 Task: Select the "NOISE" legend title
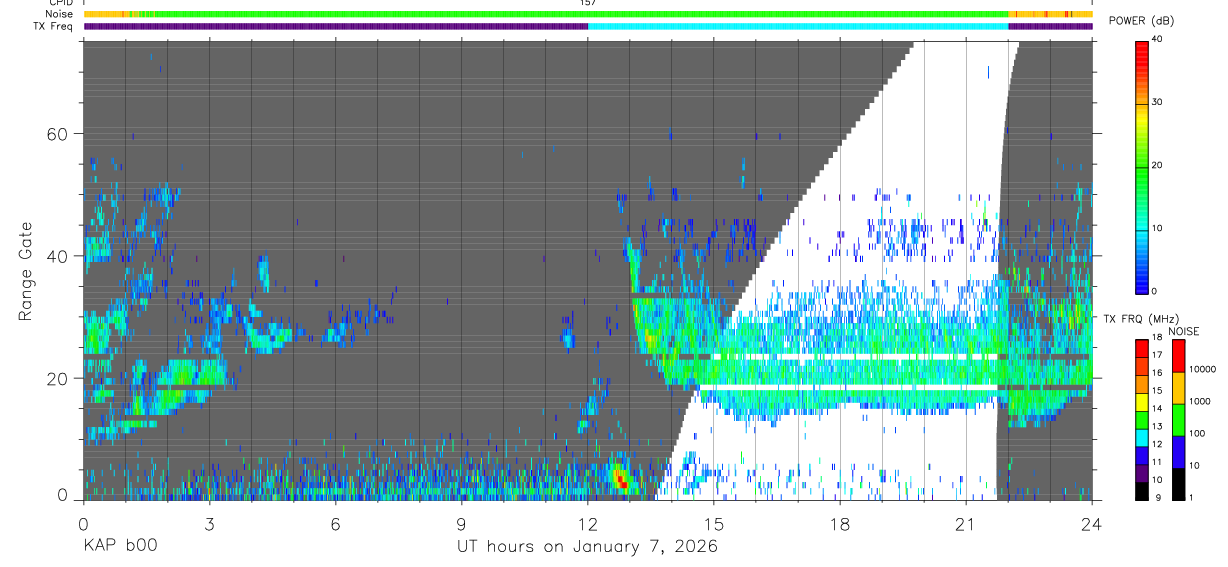(1185, 331)
